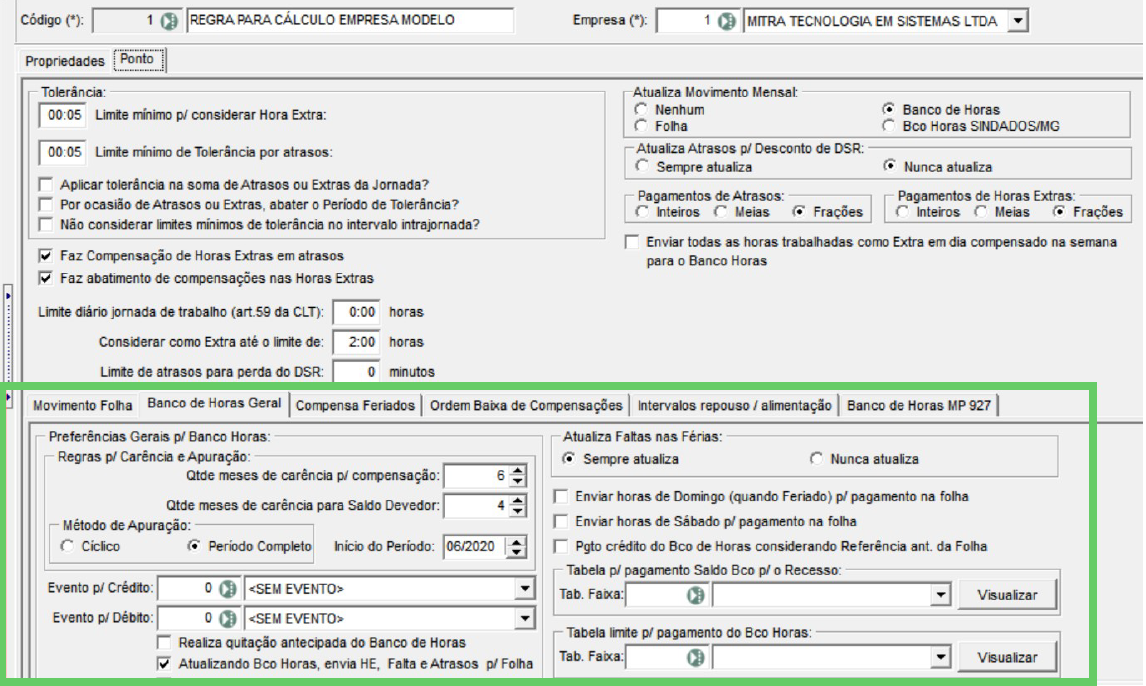
Task: Select Nenhum under Atualiza Movimento Mensal
Action: tap(642, 109)
